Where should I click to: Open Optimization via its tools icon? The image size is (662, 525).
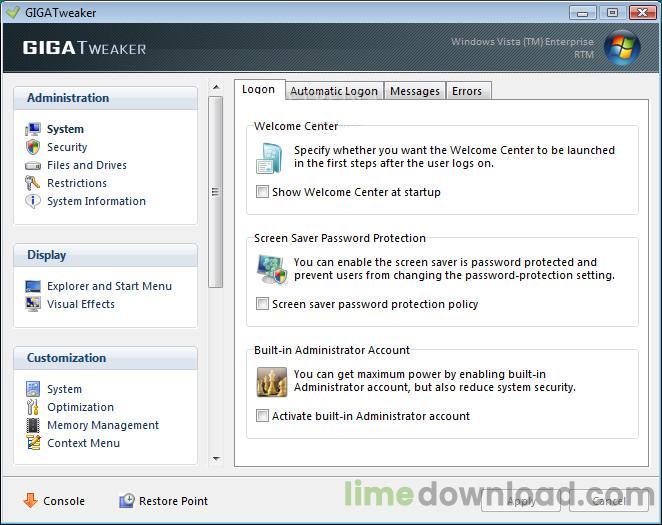pos(33,407)
